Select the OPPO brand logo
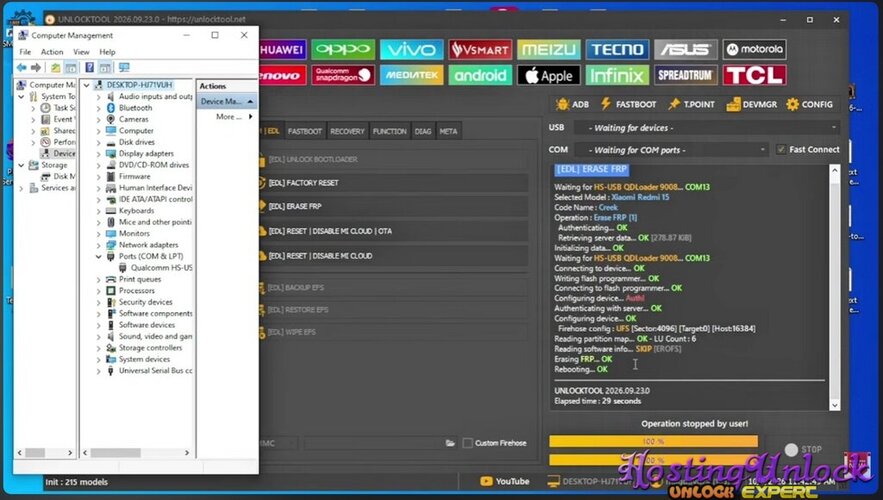The height and width of the screenshot is (500, 883). (343, 50)
